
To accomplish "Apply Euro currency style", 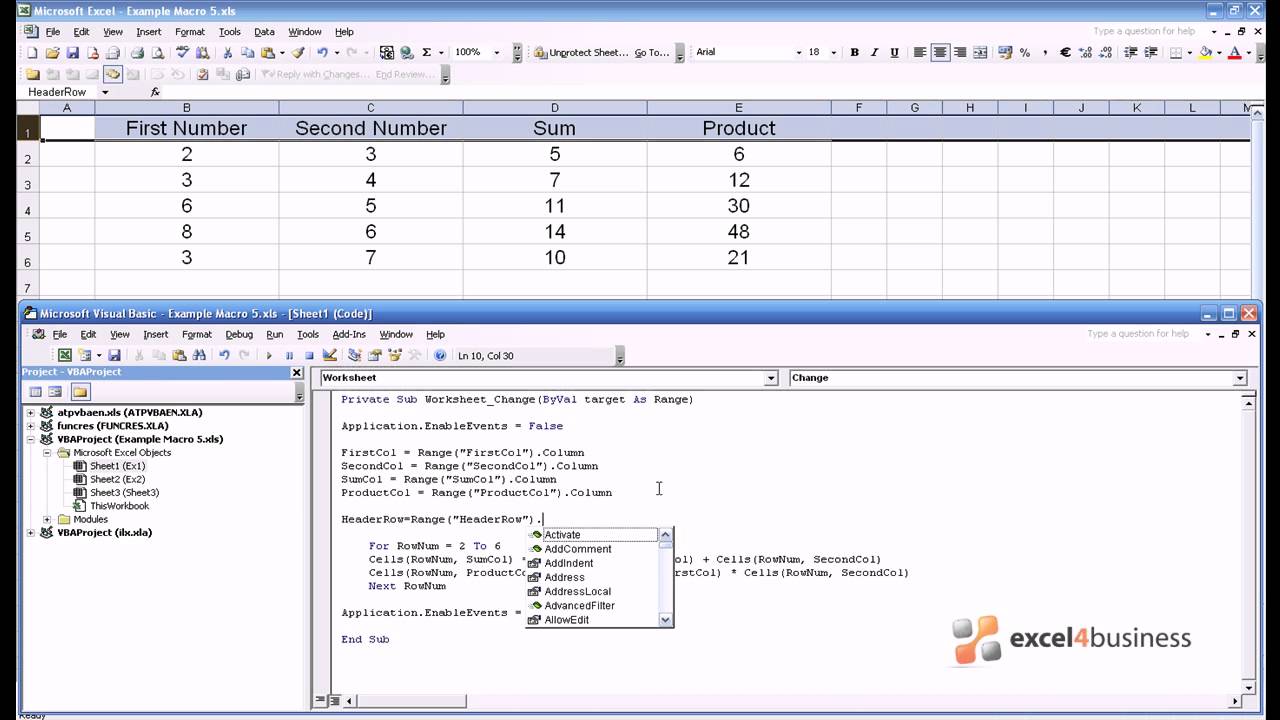I will pos(1065,52).
